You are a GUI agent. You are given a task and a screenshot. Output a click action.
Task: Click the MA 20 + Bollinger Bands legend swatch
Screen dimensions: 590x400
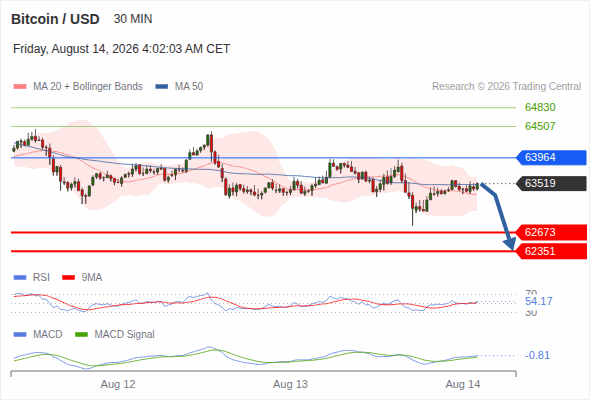pyautogui.click(x=20, y=87)
